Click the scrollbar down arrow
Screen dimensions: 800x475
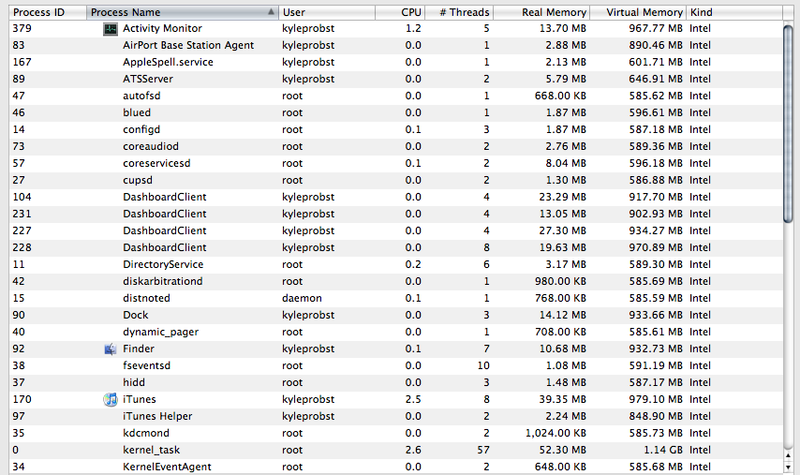pyautogui.click(x=788, y=467)
